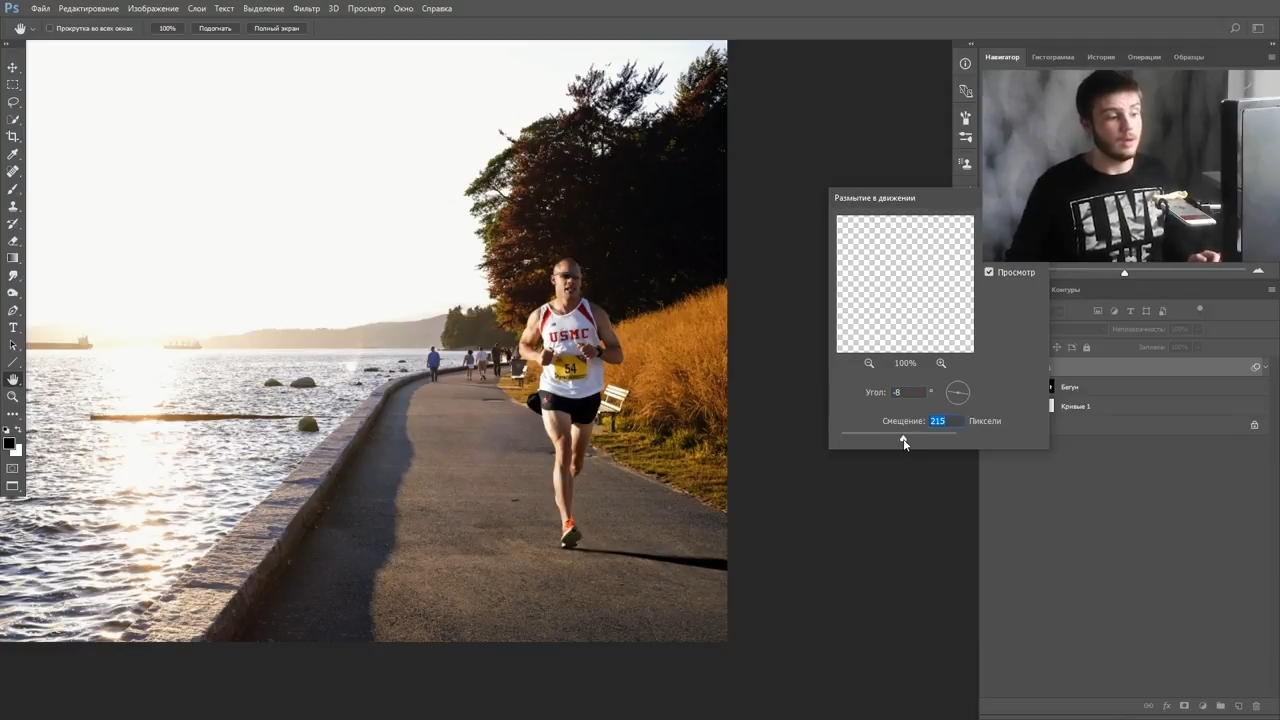The width and height of the screenshot is (1280, 720).
Task: Open the Образцы tab
Action: point(1189,57)
